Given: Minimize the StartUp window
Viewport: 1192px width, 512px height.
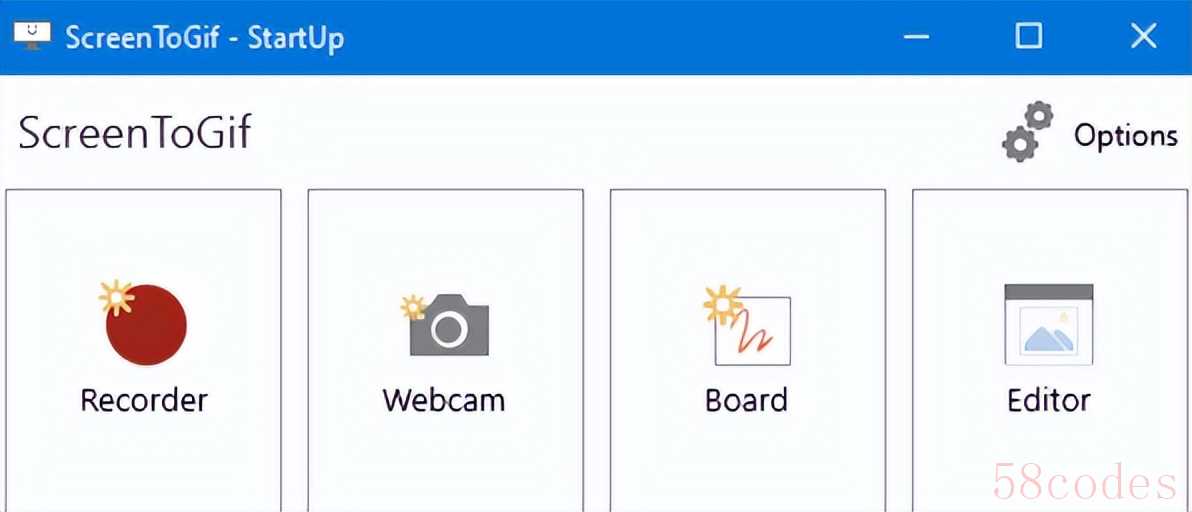Looking at the screenshot, I should pos(917,36).
